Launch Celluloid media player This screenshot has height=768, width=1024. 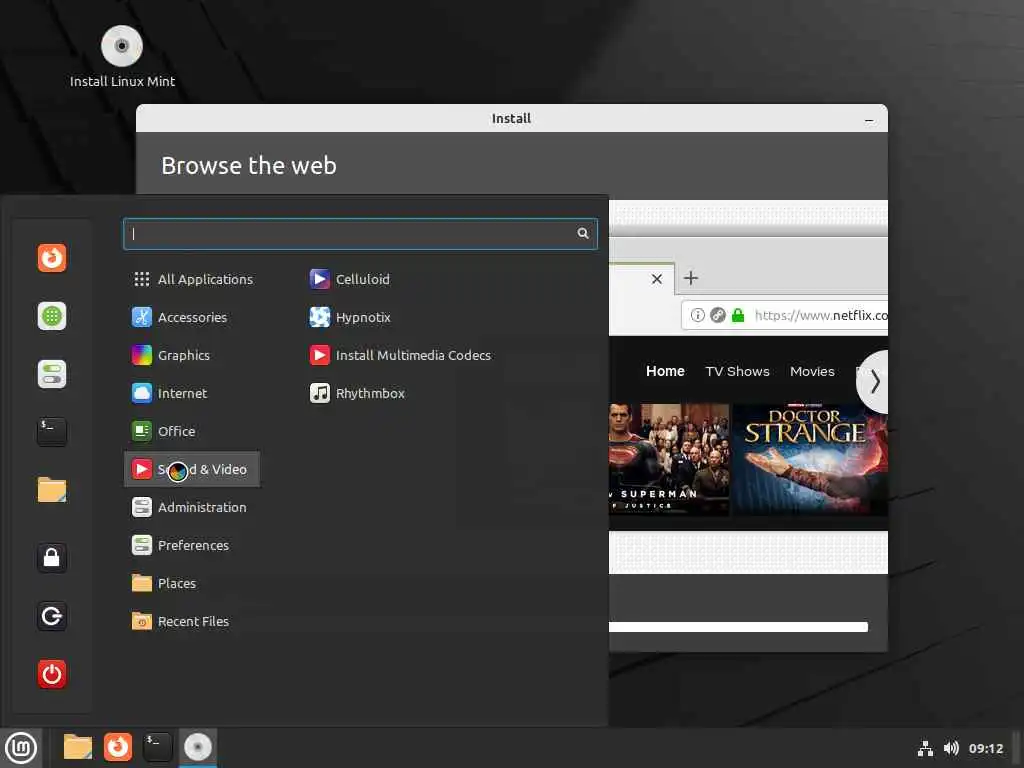point(349,279)
